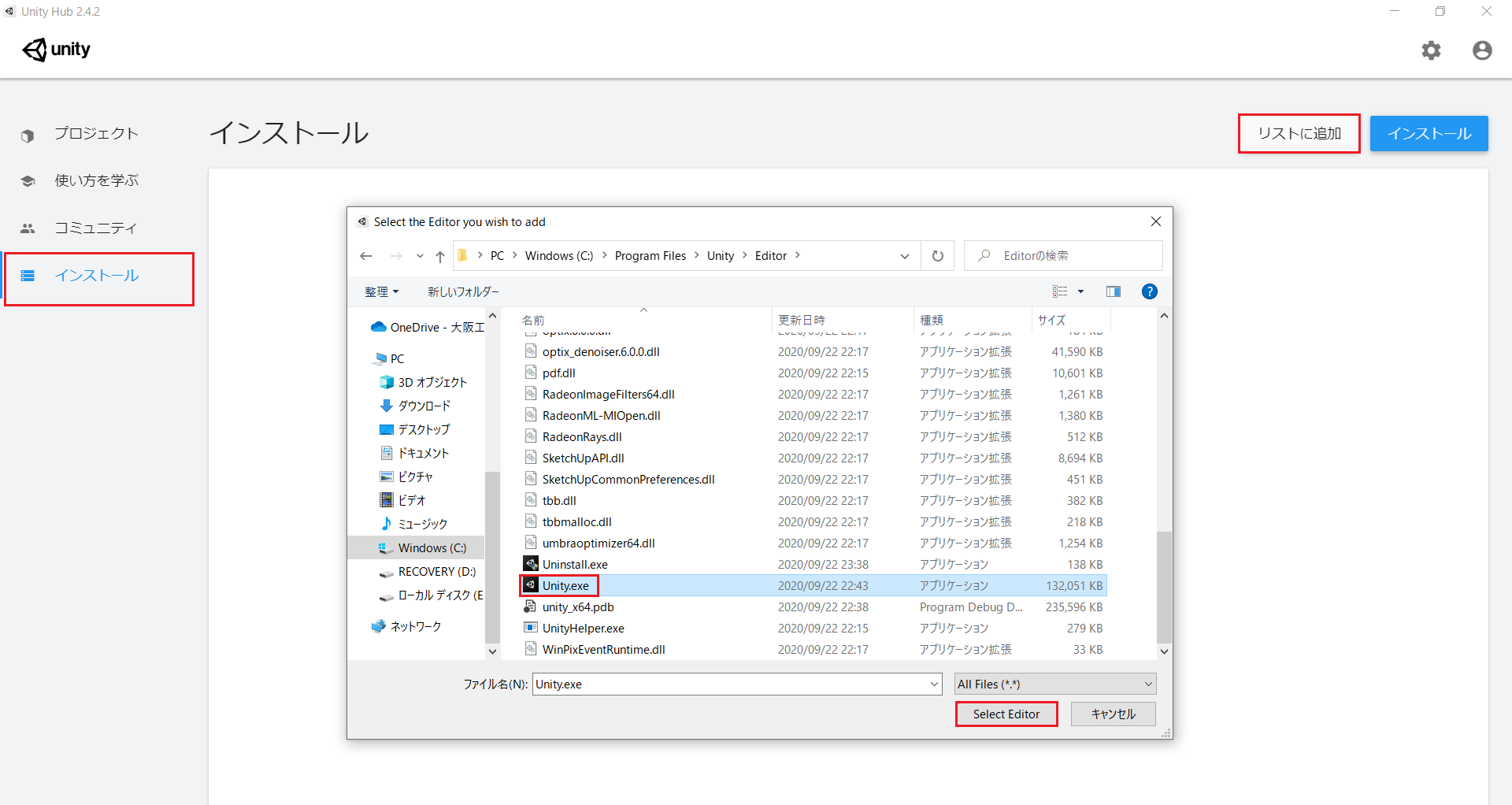The height and width of the screenshot is (805, 1512).
Task: Click the Select Editor button
Action: pyautogui.click(x=1006, y=714)
